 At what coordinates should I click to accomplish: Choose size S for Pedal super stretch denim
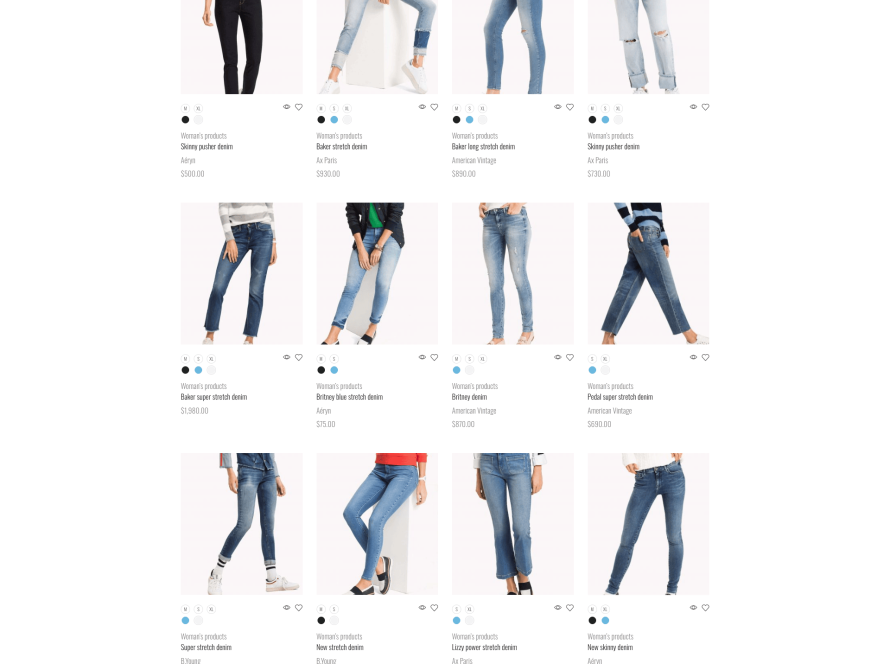pos(592,359)
